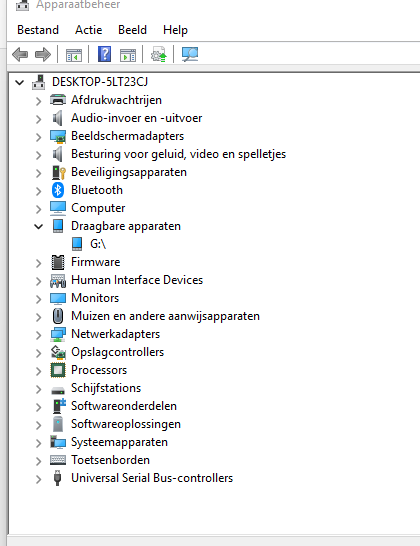Viewport: 420px width, 546px height.
Task: Click the Scan for hardware changes icon
Action: (190, 55)
